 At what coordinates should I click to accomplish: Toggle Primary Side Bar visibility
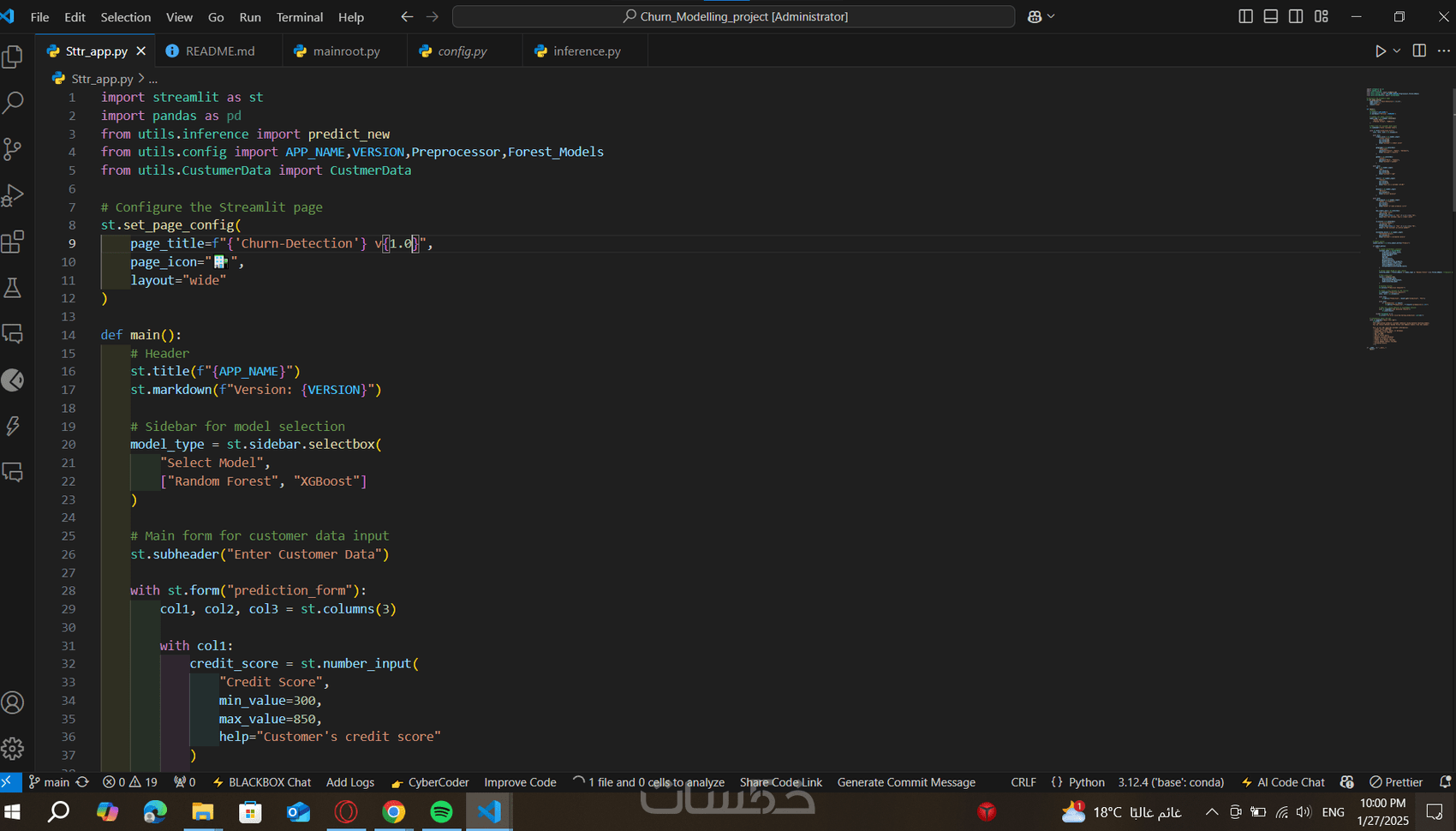(1246, 16)
